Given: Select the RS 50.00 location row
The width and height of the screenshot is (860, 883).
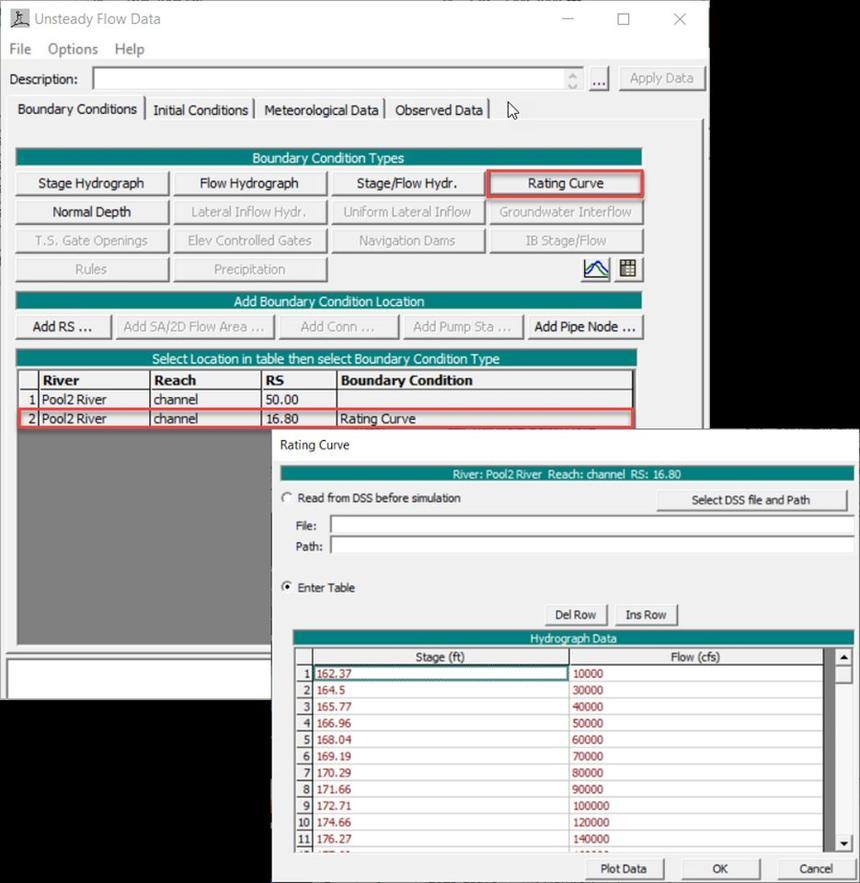Looking at the screenshot, I should 326,400.
